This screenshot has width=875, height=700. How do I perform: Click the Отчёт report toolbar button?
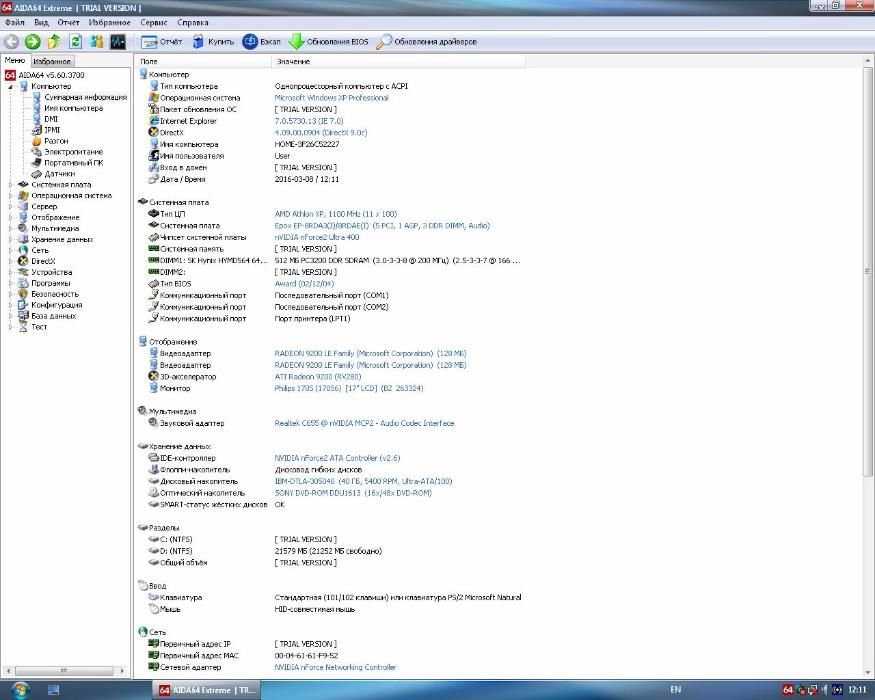point(161,42)
